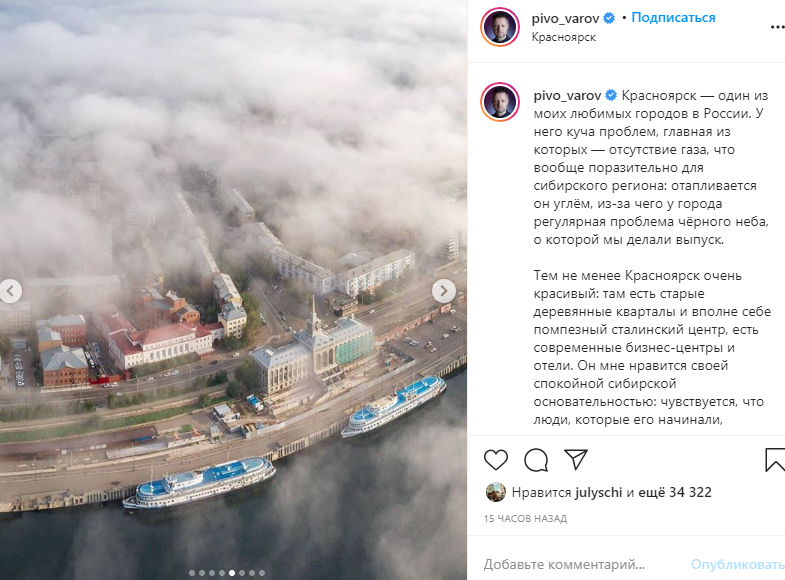Open pivo_varov username in caption
The width and height of the screenshot is (785, 580).
pyautogui.click(x=567, y=95)
